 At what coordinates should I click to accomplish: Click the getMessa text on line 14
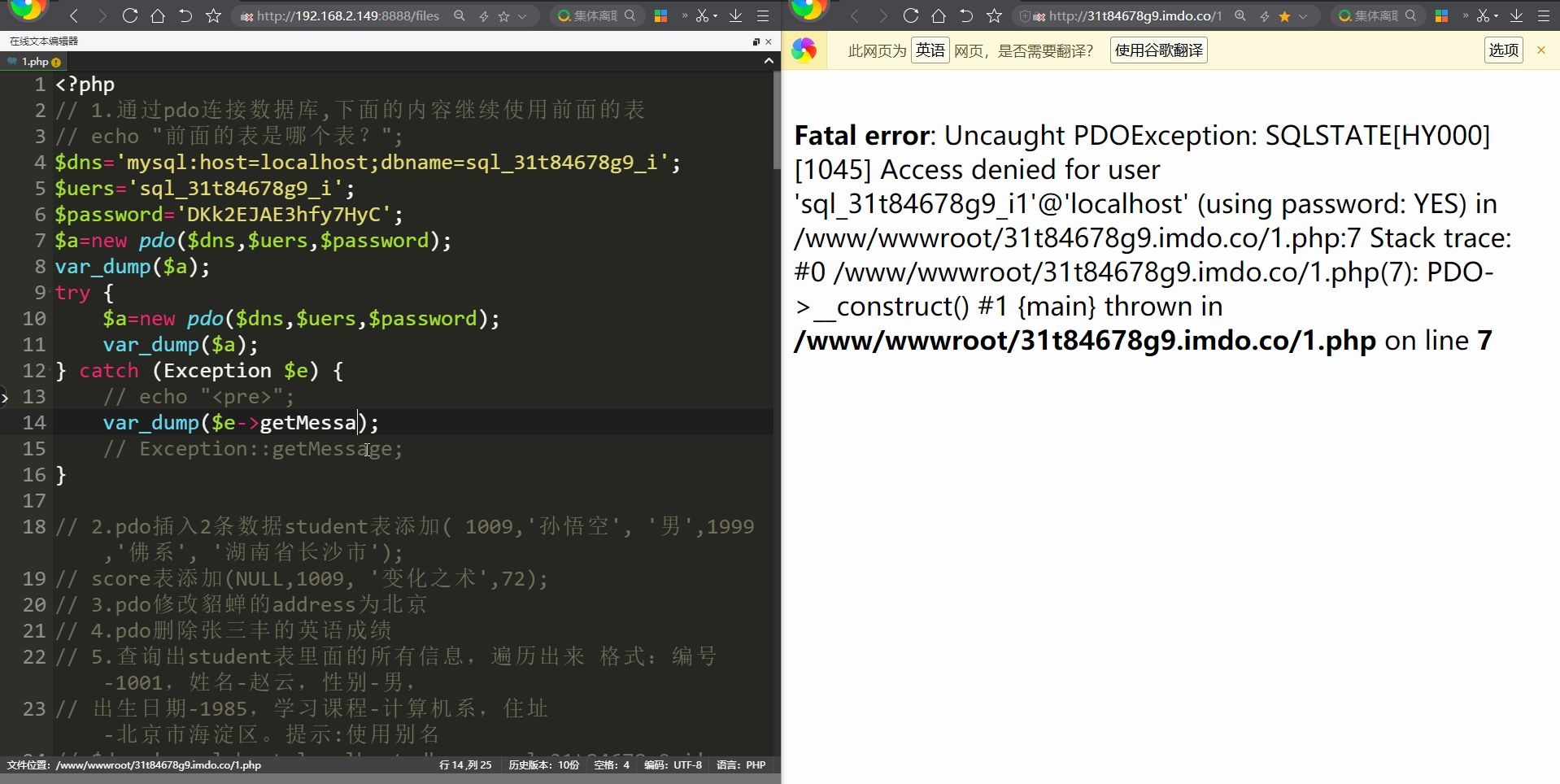[308, 423]
